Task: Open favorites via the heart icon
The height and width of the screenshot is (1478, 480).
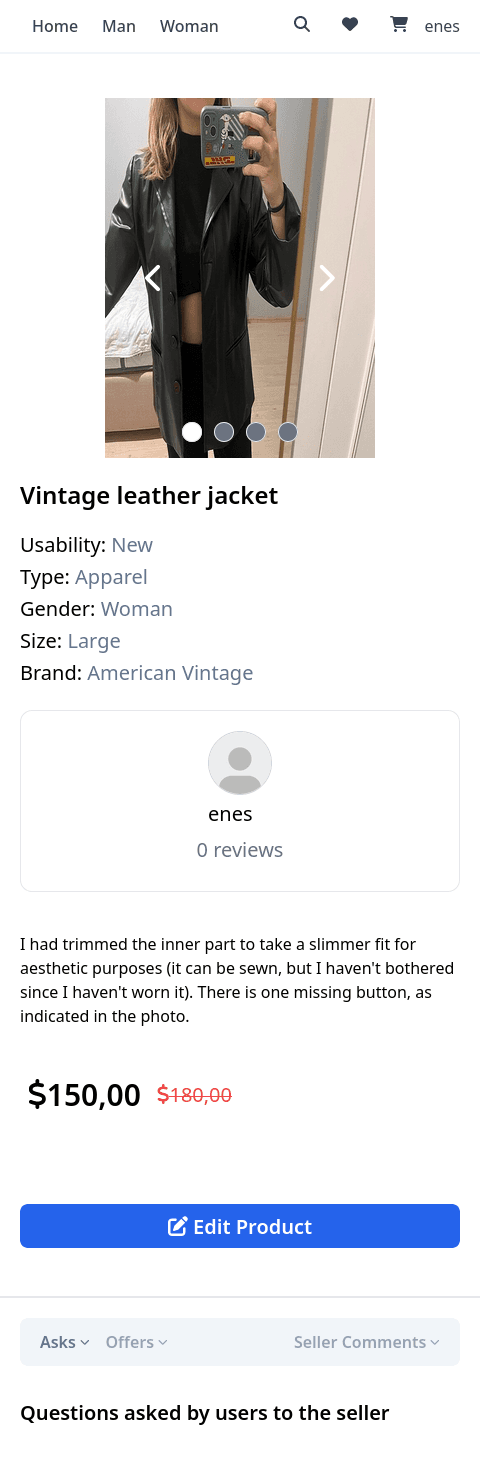Action: click(x=350, y=25)
